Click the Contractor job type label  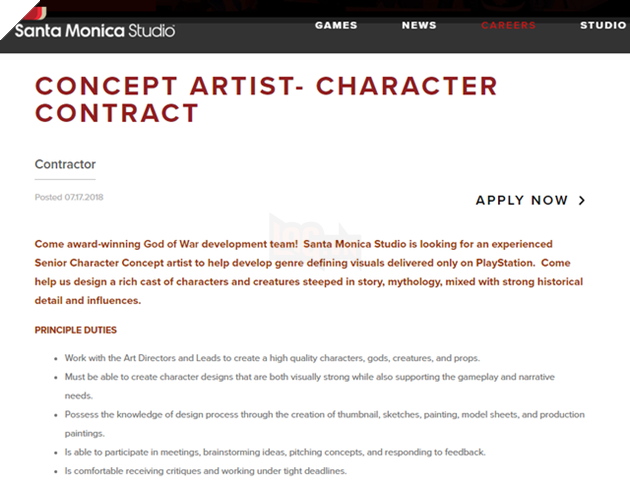pos(65,164)
